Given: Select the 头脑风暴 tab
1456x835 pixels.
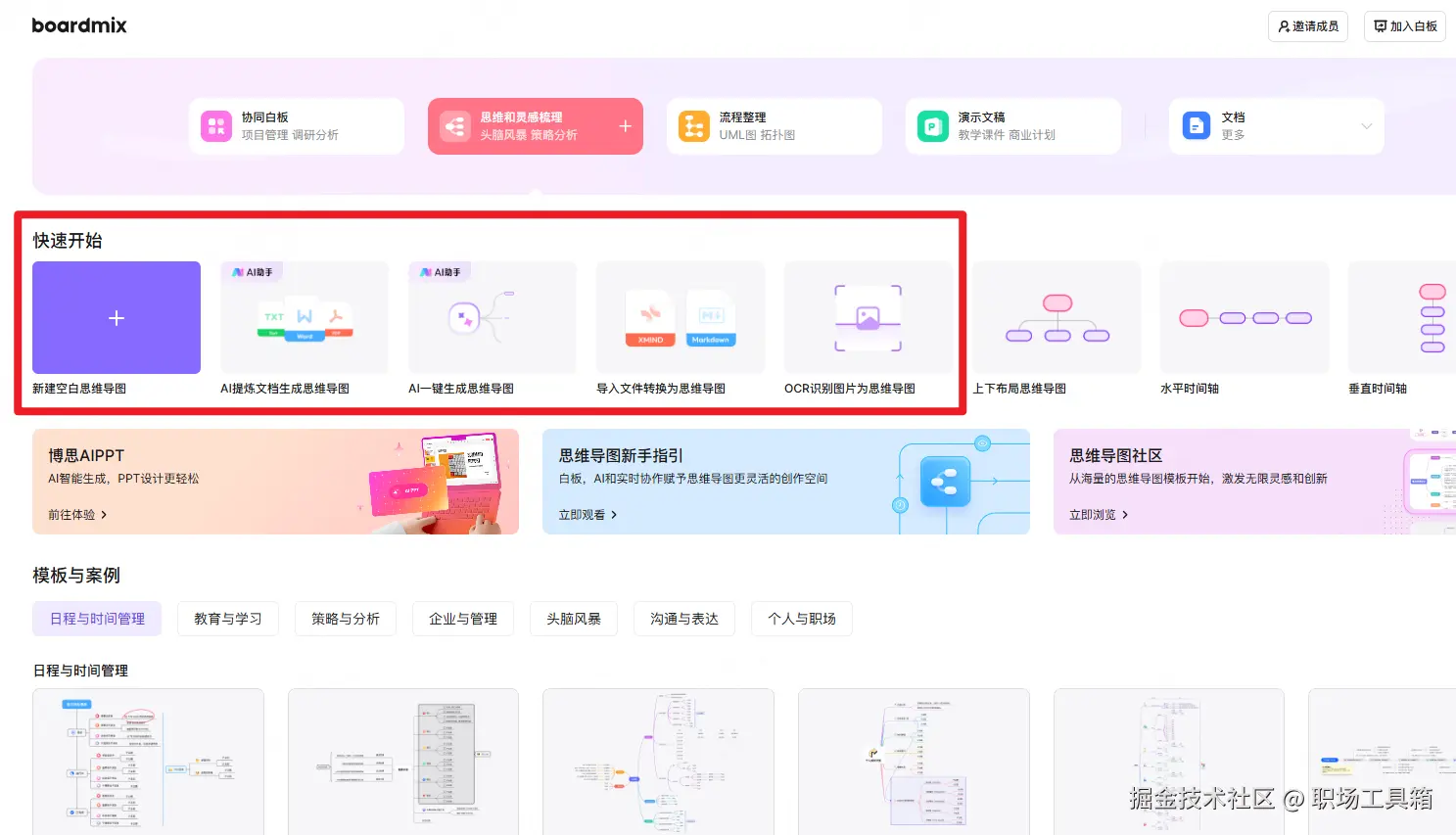Looking at the screenshot, I should [574, 619].
